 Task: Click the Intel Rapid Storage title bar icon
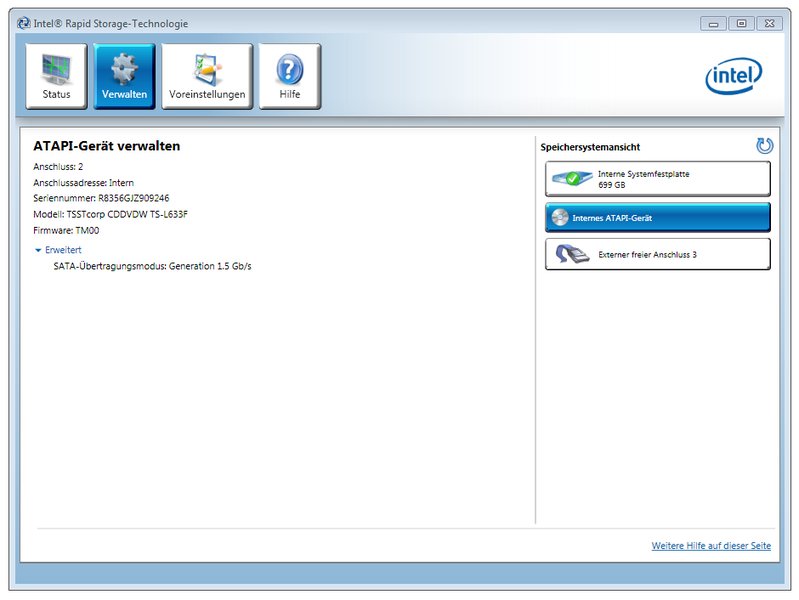pyautogui.click(x=23, y=23)
